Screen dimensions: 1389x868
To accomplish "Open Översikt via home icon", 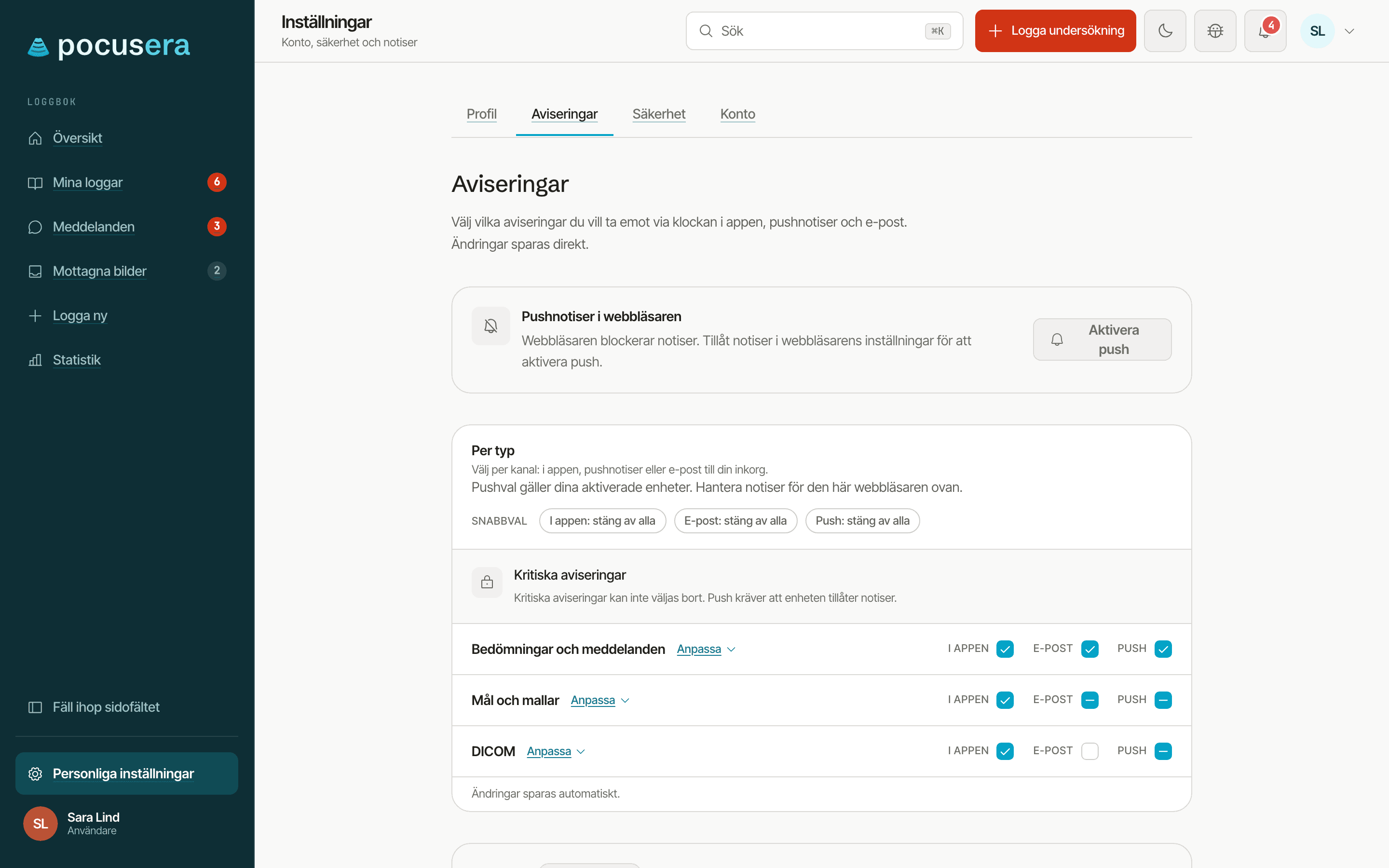I will (35, 138).
